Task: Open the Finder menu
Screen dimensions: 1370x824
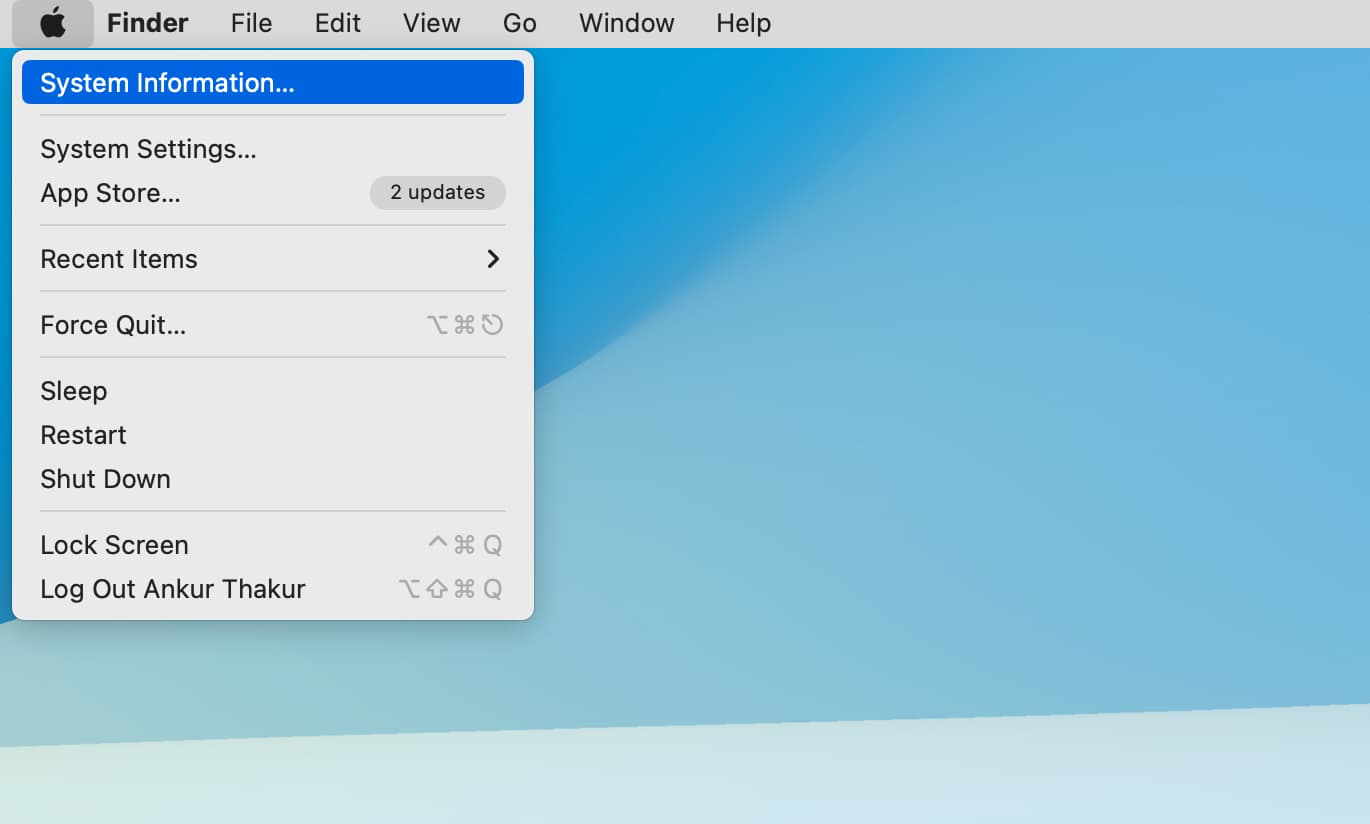Action: 147,23
